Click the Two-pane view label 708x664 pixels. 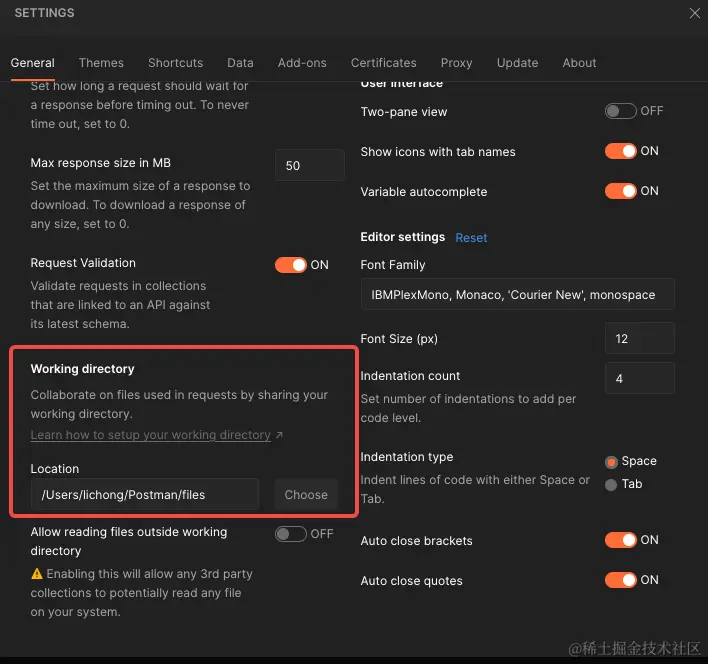404,112
